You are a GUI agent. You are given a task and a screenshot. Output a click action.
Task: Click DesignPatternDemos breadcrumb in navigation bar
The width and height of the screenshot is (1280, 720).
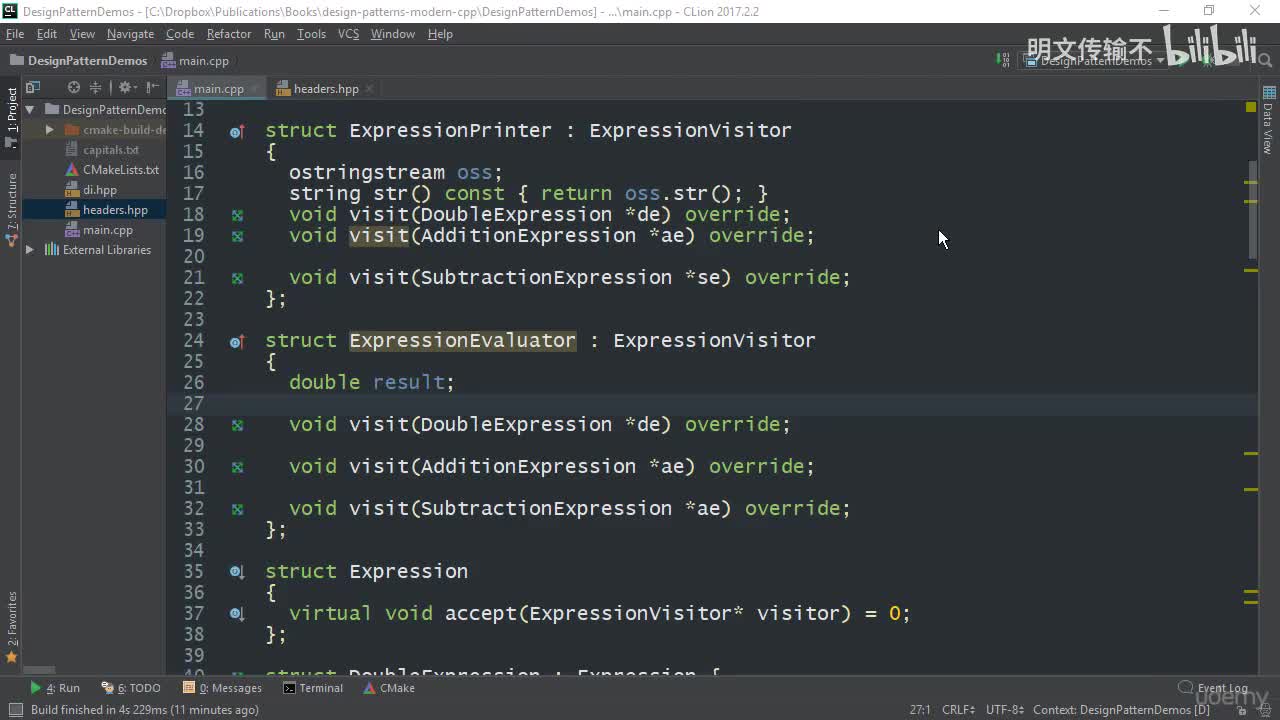[79, 61]
